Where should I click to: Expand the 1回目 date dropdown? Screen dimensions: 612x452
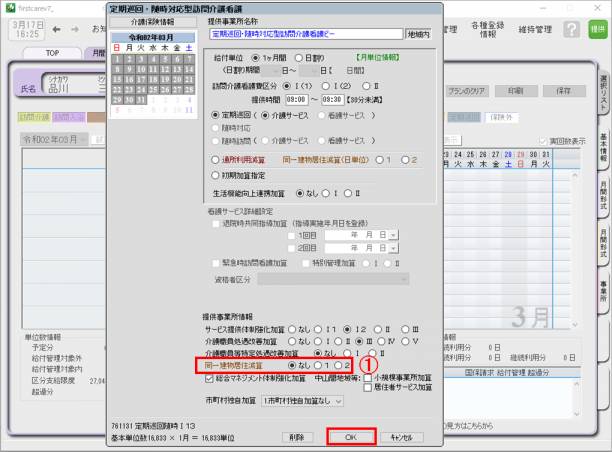(394, 234)
